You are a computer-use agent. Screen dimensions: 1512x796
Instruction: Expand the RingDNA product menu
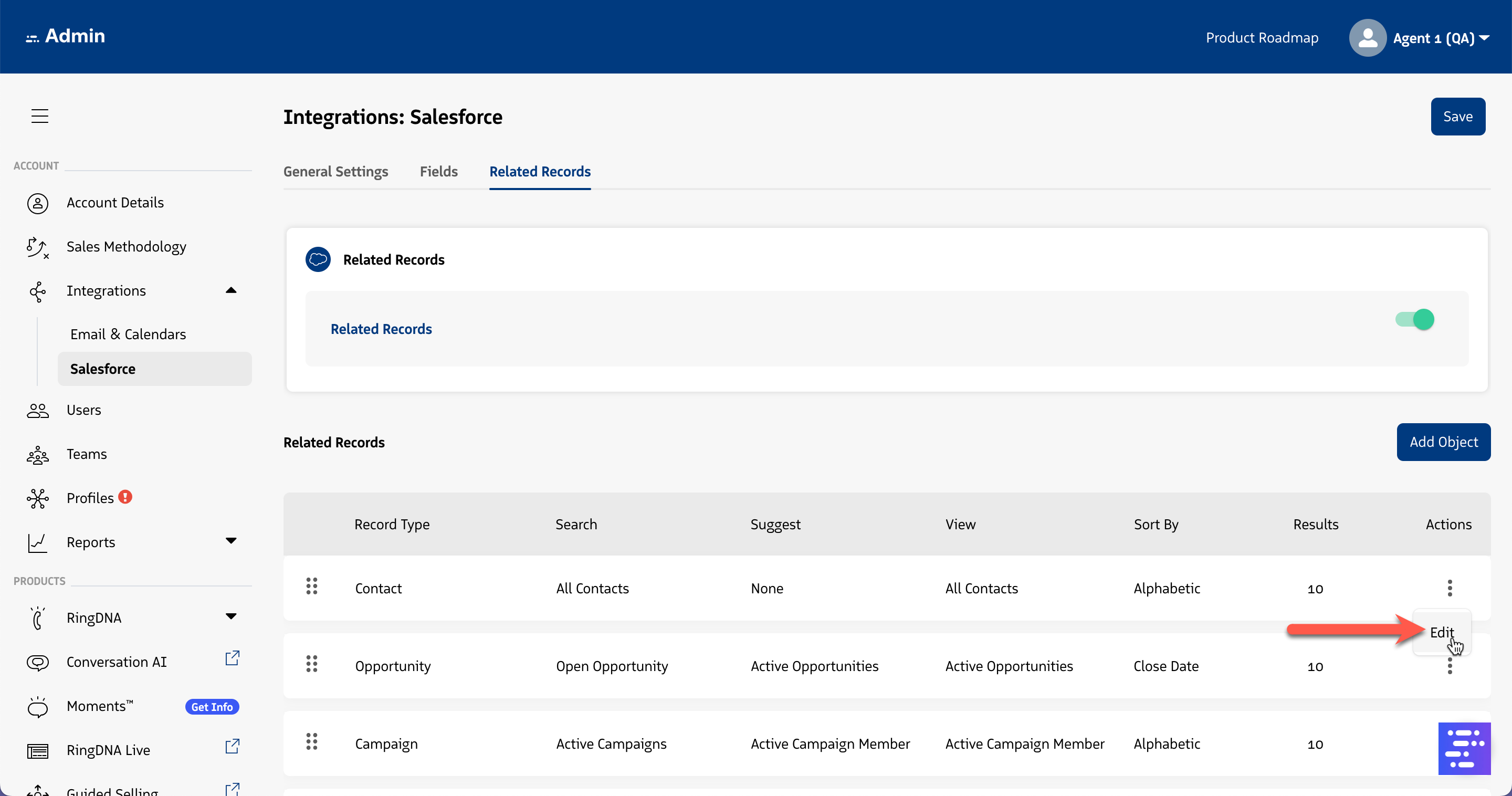click(x=231, y=617)
